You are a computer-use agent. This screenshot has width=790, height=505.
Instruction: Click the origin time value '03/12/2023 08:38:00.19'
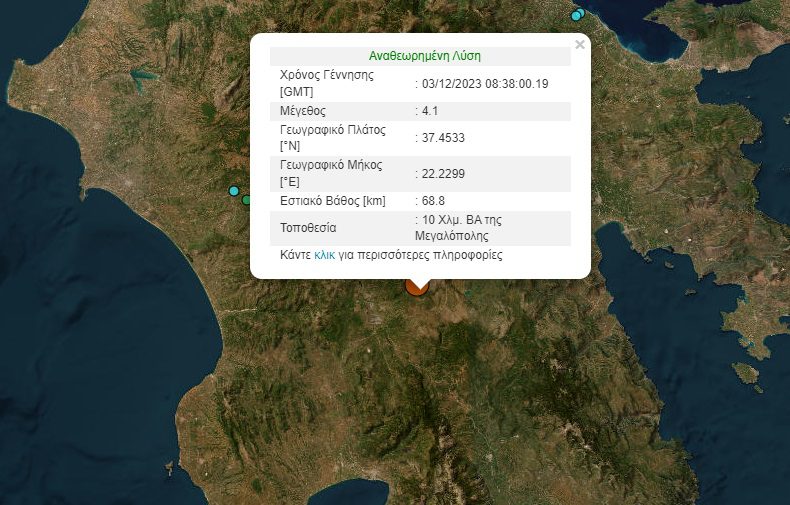pyautogui.click(x=485, y=84)
